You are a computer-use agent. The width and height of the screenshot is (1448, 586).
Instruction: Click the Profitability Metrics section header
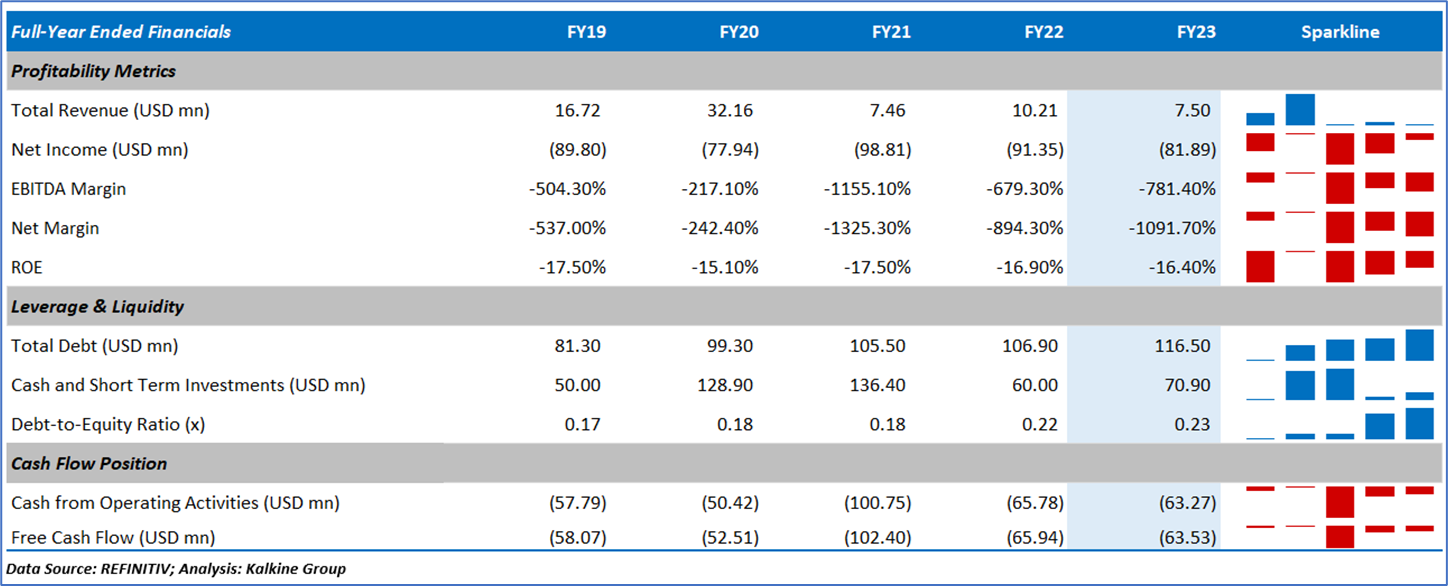(93, 72)
